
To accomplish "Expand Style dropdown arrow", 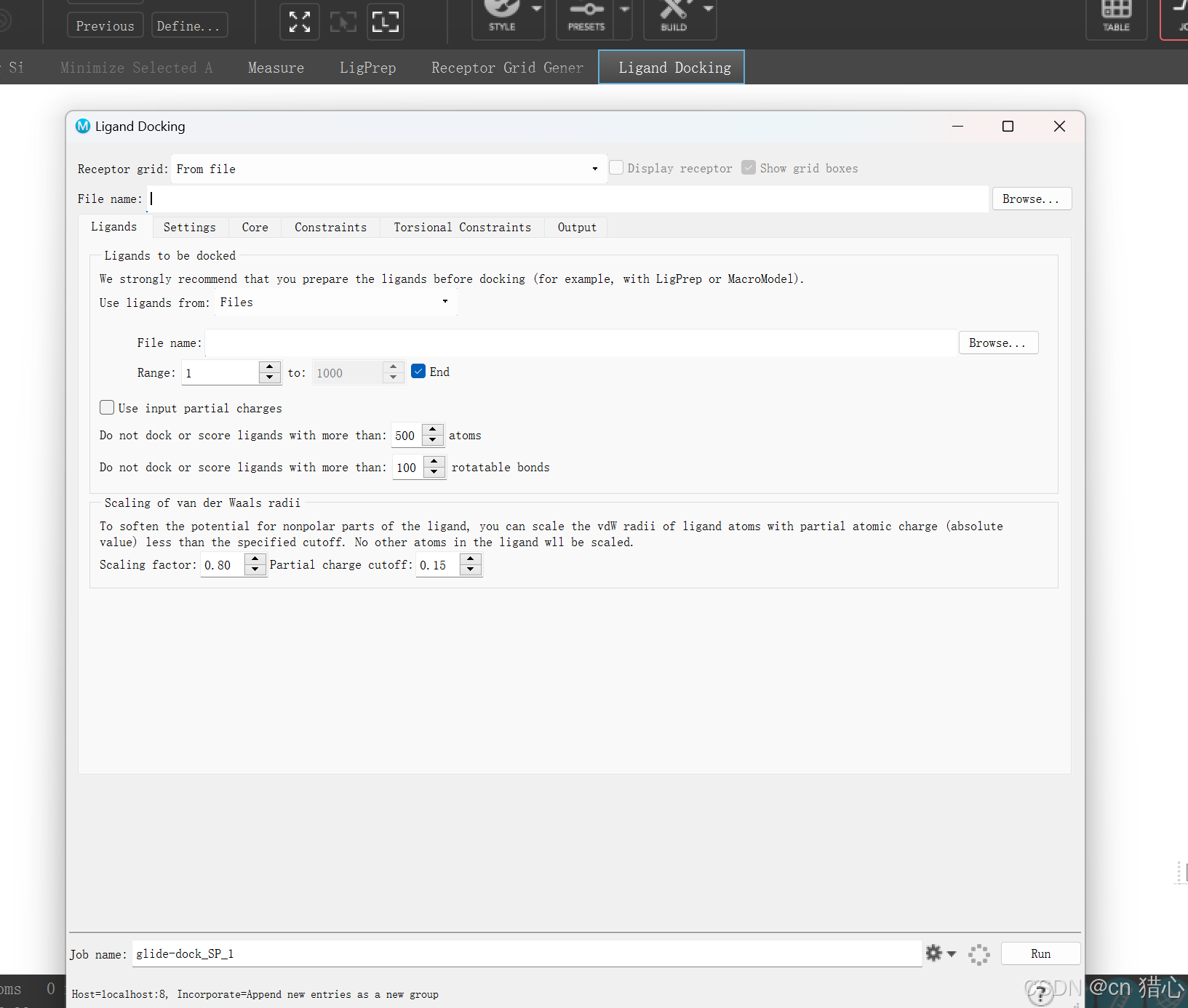I will coord(537,9).
